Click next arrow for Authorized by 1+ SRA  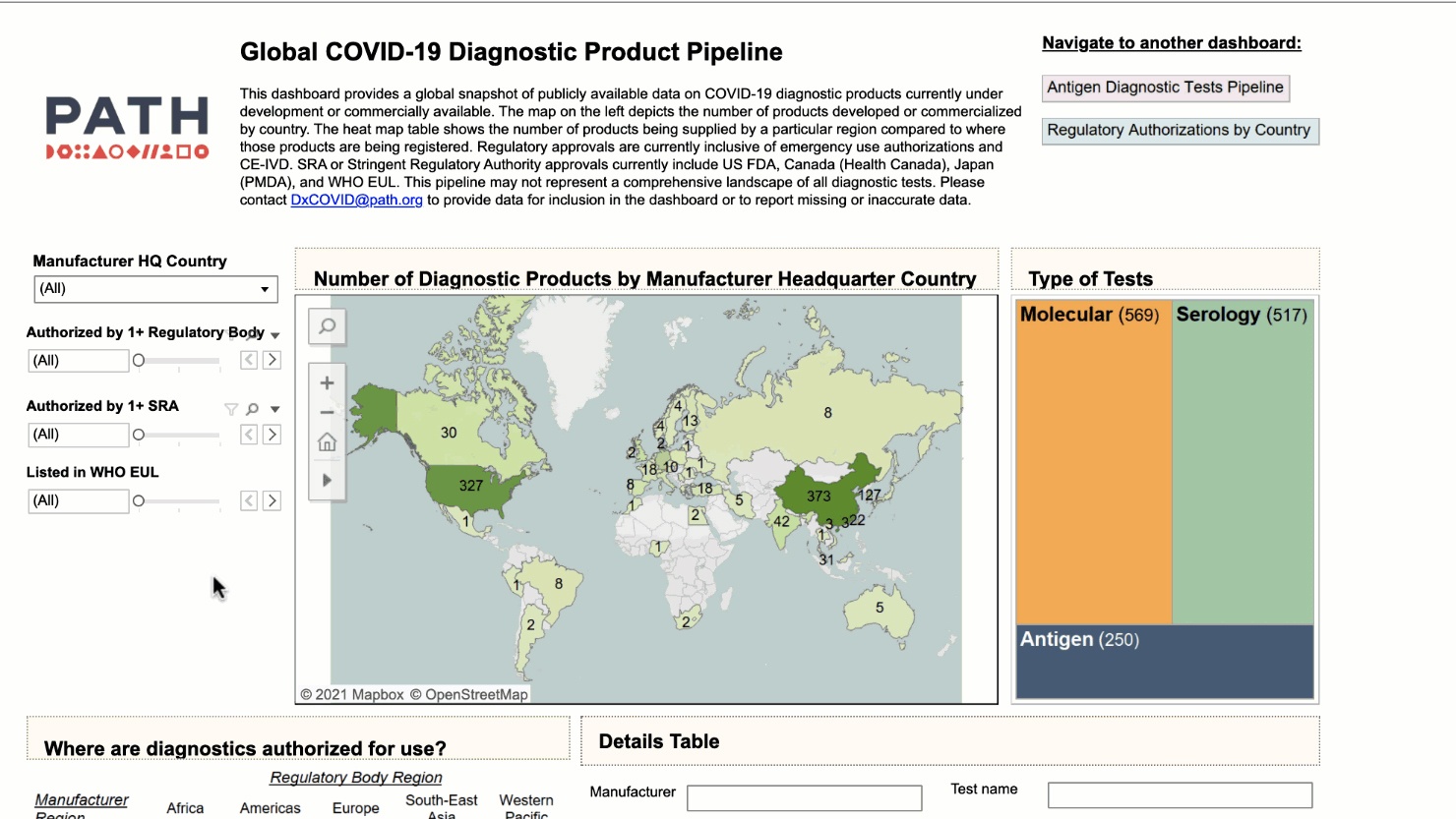[273, 435]
